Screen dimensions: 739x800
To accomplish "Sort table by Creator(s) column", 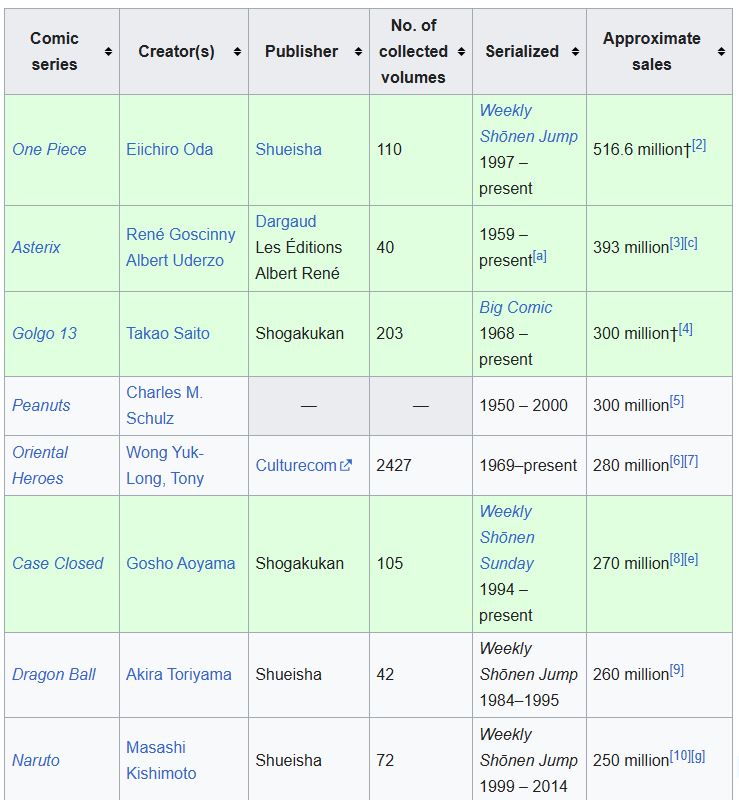I will 237,52.
